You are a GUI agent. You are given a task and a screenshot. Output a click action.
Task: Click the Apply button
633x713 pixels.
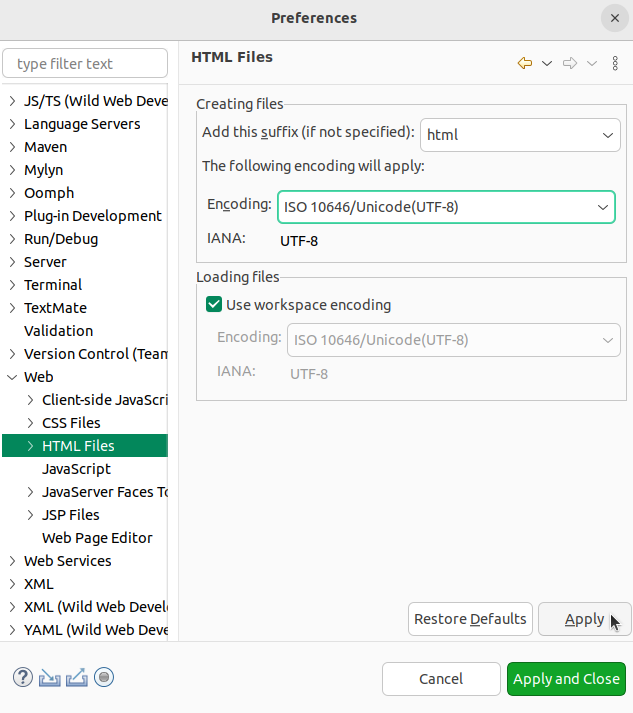point(585,619)
